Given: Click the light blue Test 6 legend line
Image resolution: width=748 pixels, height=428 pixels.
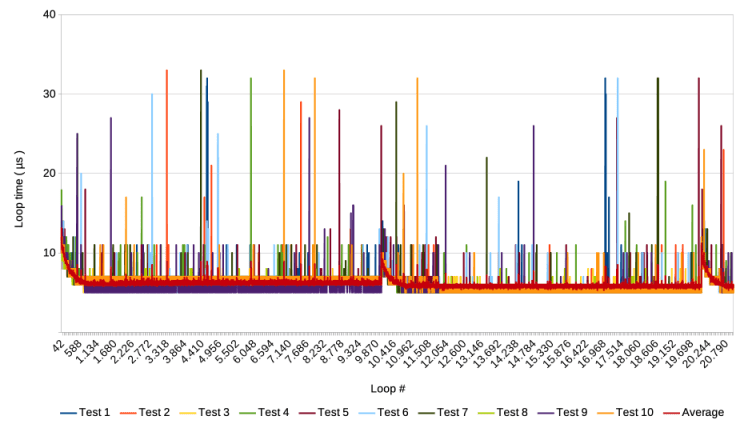Looking at the screenshot, I should tap(370, 411).
